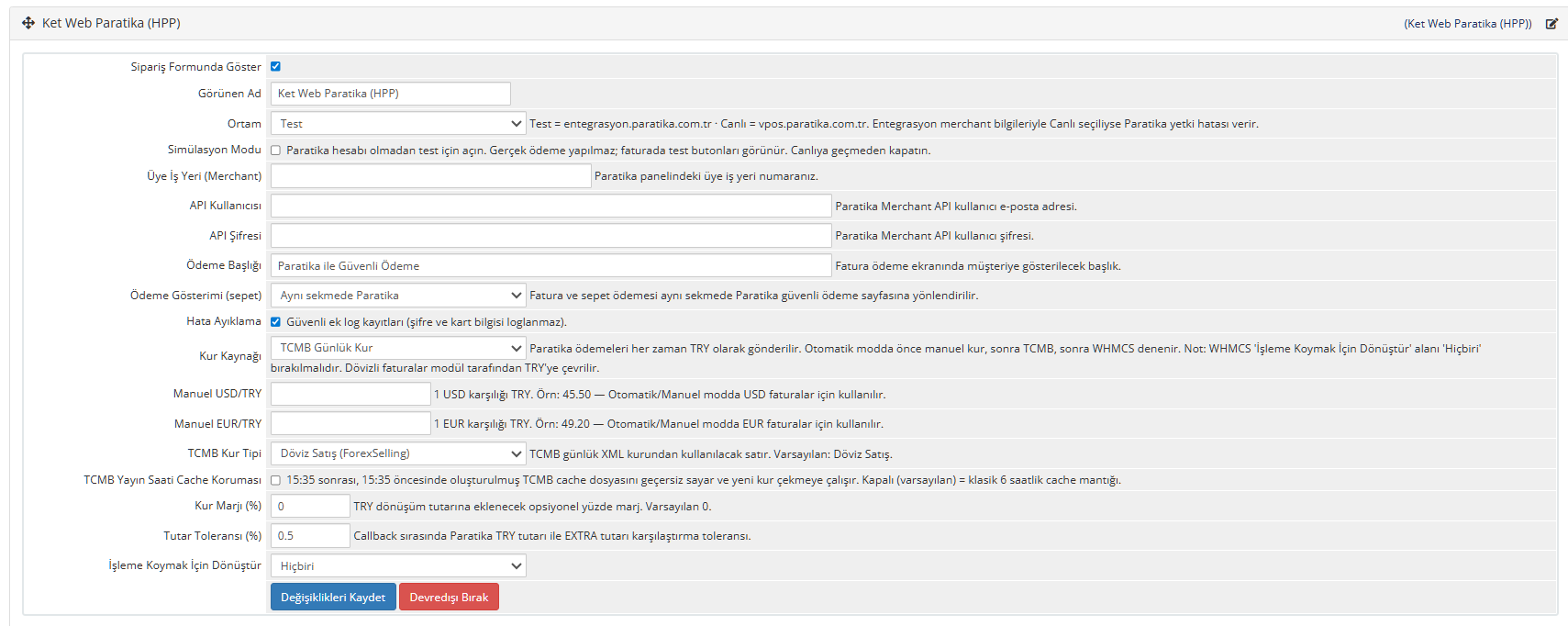Click the Hata Ayıklama label text
This screenshot has width=1568, height=626.
tap(224, 321)
